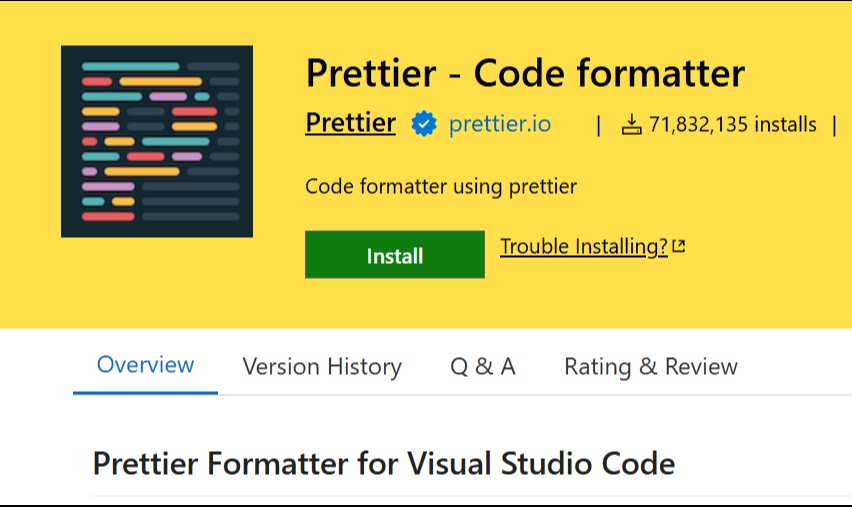Viewport: 852px width, 507px height.
Task: Click the bottom red bar in Prettier logo
Action: tap(108, 216)
